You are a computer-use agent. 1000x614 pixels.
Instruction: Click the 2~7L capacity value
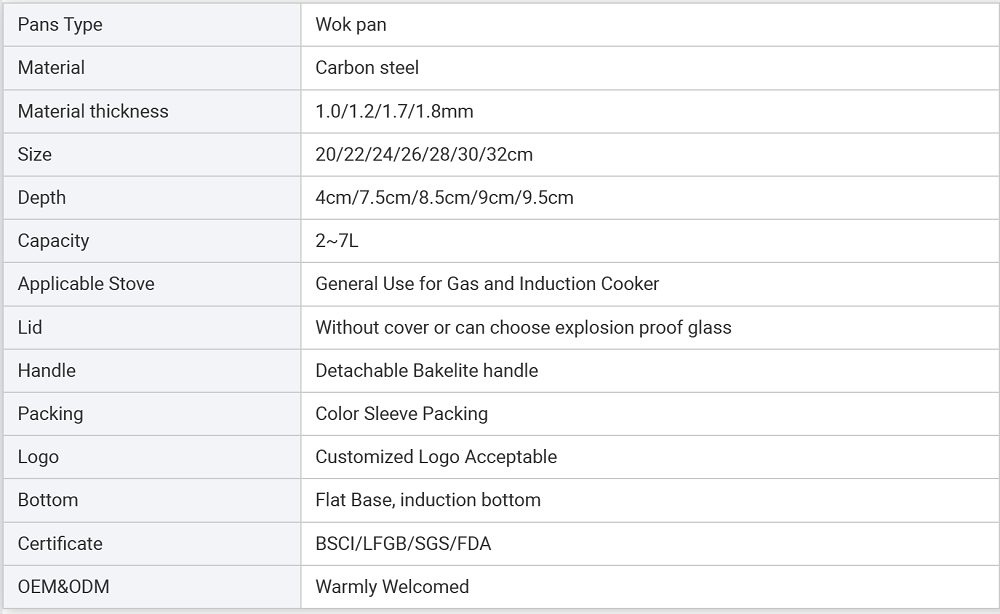tap(337, 241)
